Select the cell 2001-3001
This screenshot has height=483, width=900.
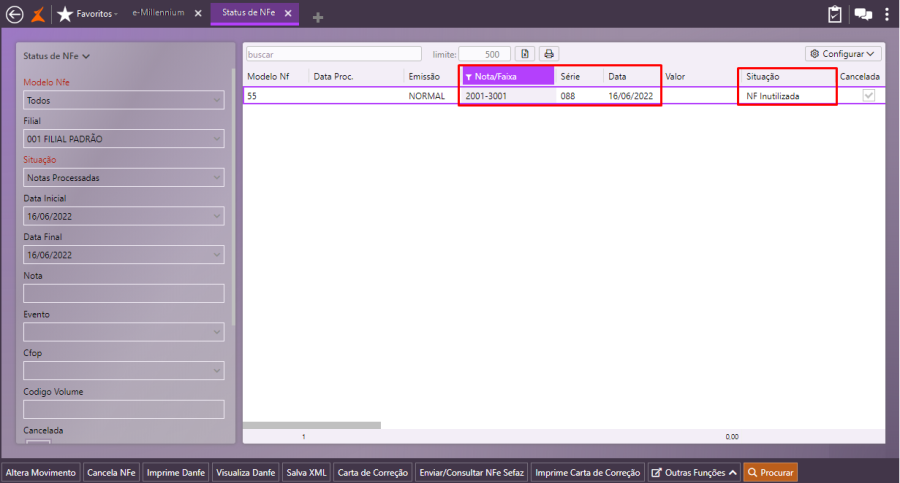click(507, 96)
